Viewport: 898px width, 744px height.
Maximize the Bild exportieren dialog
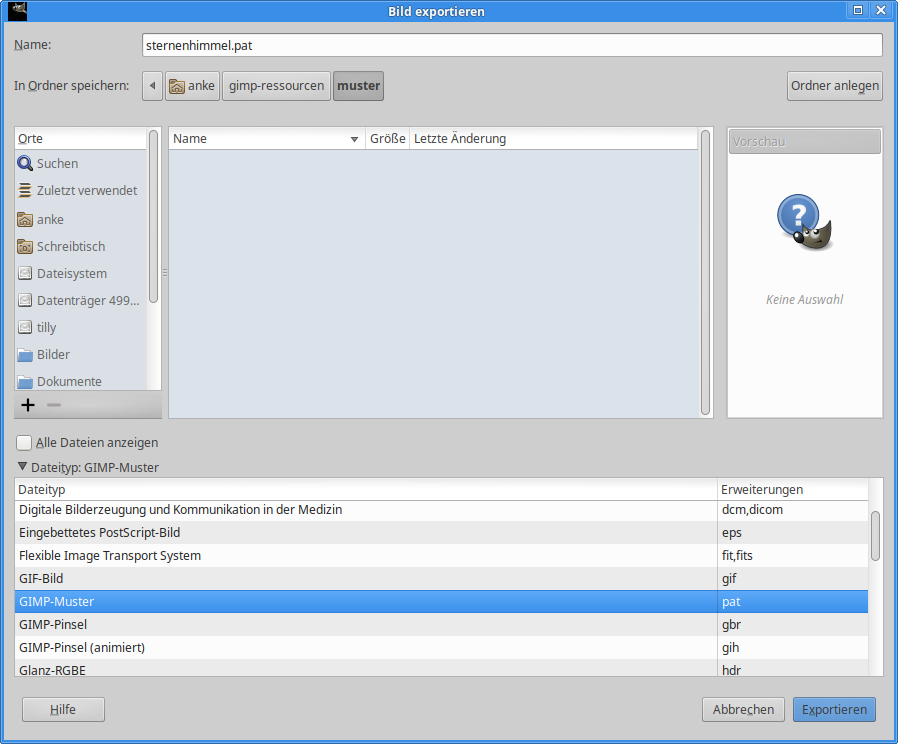858,10
